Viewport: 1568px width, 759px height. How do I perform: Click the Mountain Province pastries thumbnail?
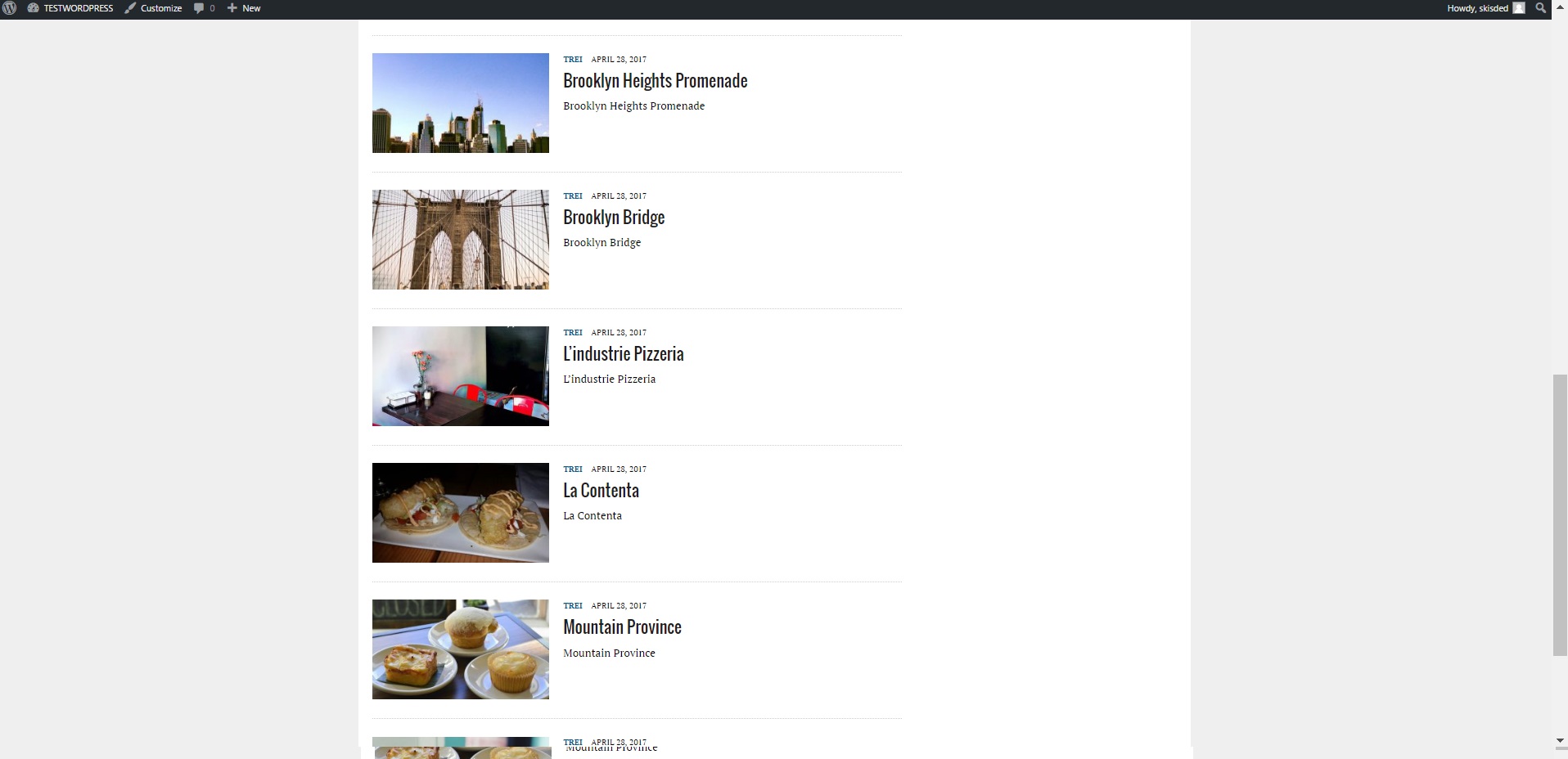click(x=461, y=649)
